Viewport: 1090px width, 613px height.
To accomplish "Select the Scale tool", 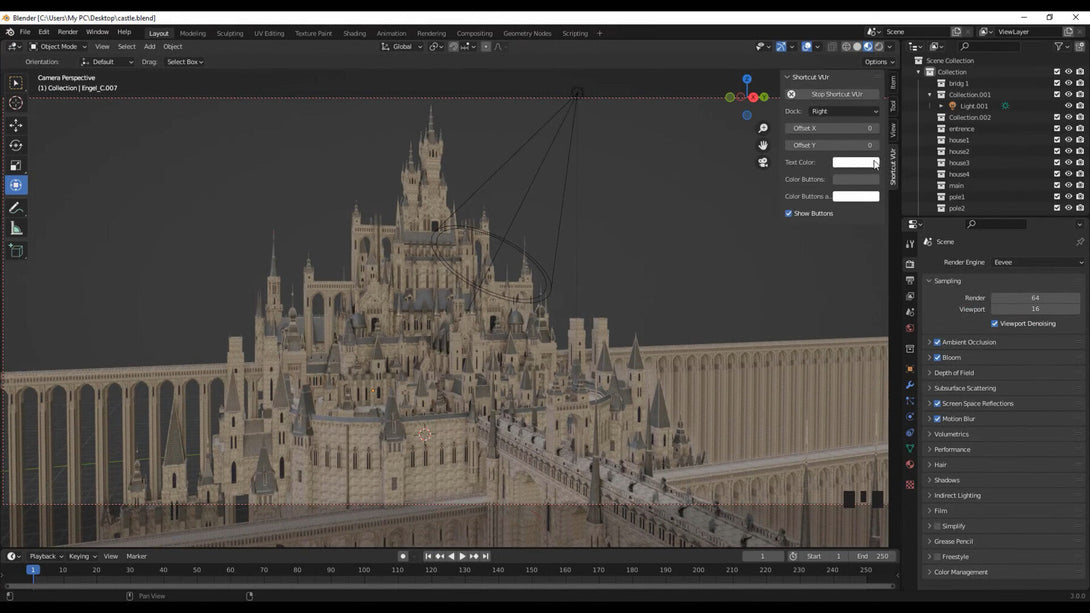I will coord(16,165).
